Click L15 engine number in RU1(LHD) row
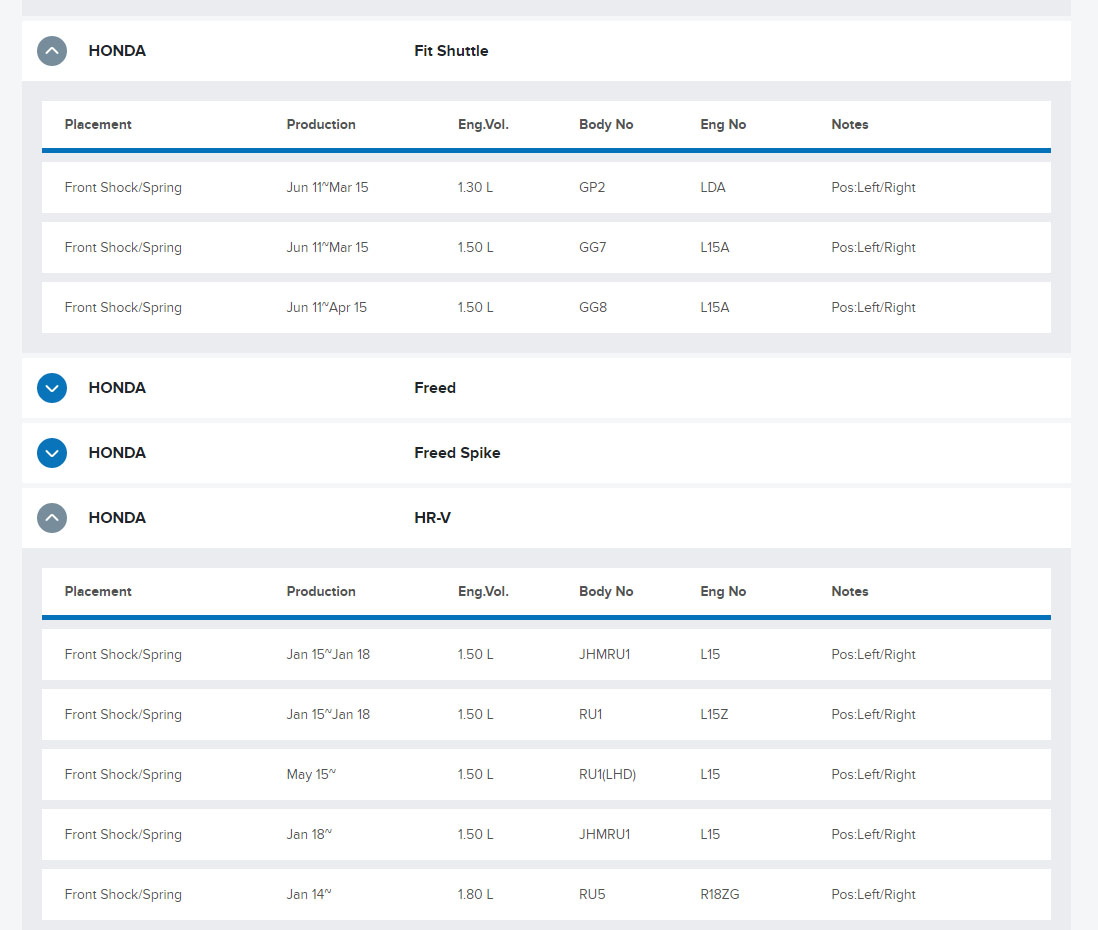The image size is (1098, 930). [x=710, y=775]
